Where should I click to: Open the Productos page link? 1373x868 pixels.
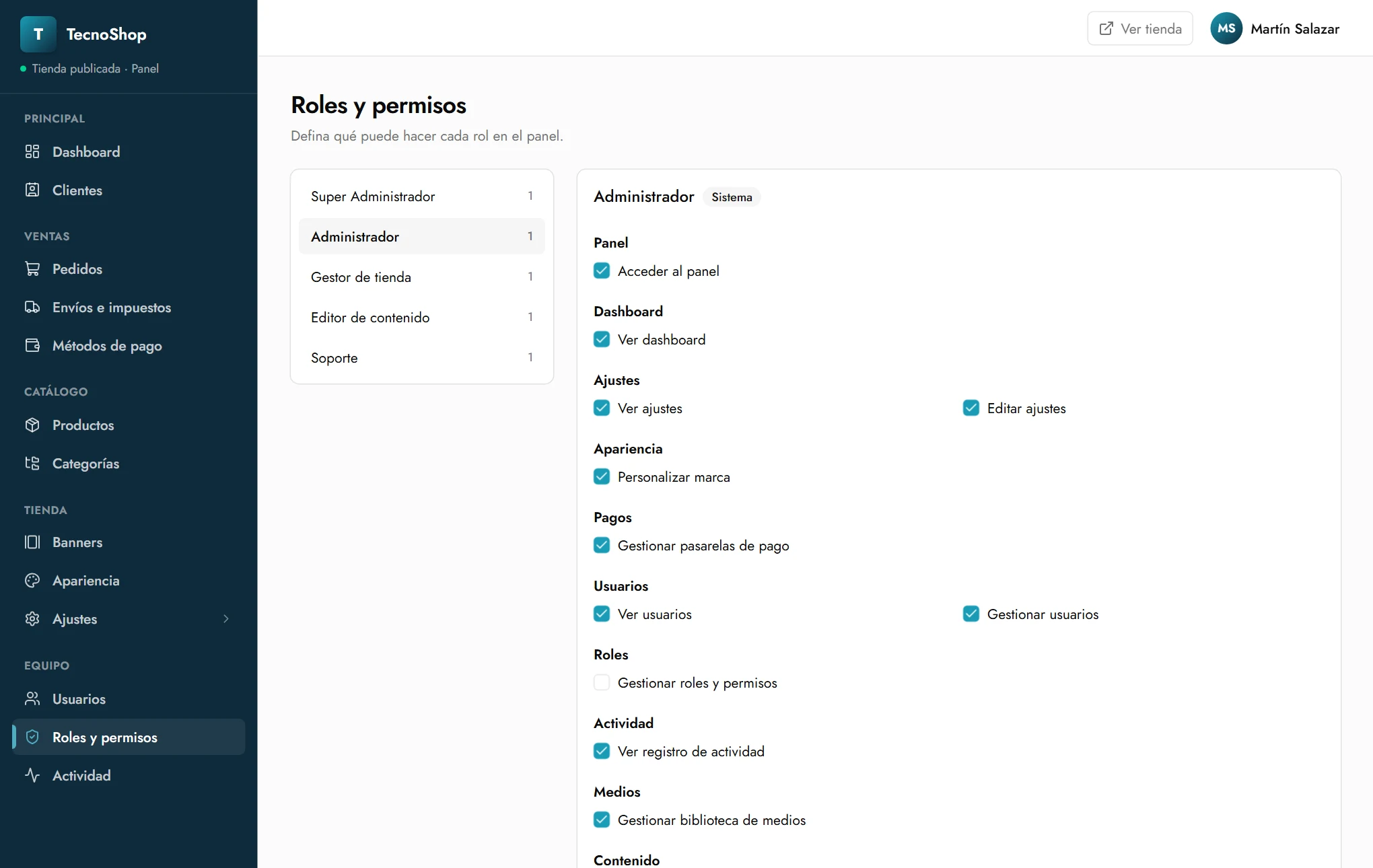coord(129,425)
